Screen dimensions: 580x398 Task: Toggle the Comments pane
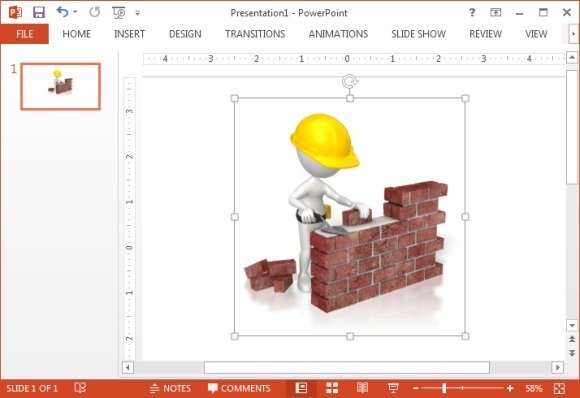239,388
